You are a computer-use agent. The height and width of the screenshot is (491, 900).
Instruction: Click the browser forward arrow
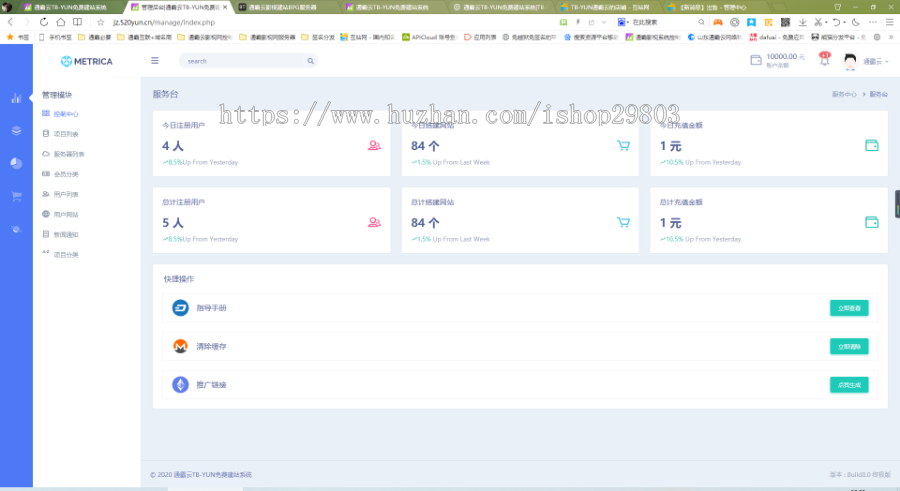(26, 22)
